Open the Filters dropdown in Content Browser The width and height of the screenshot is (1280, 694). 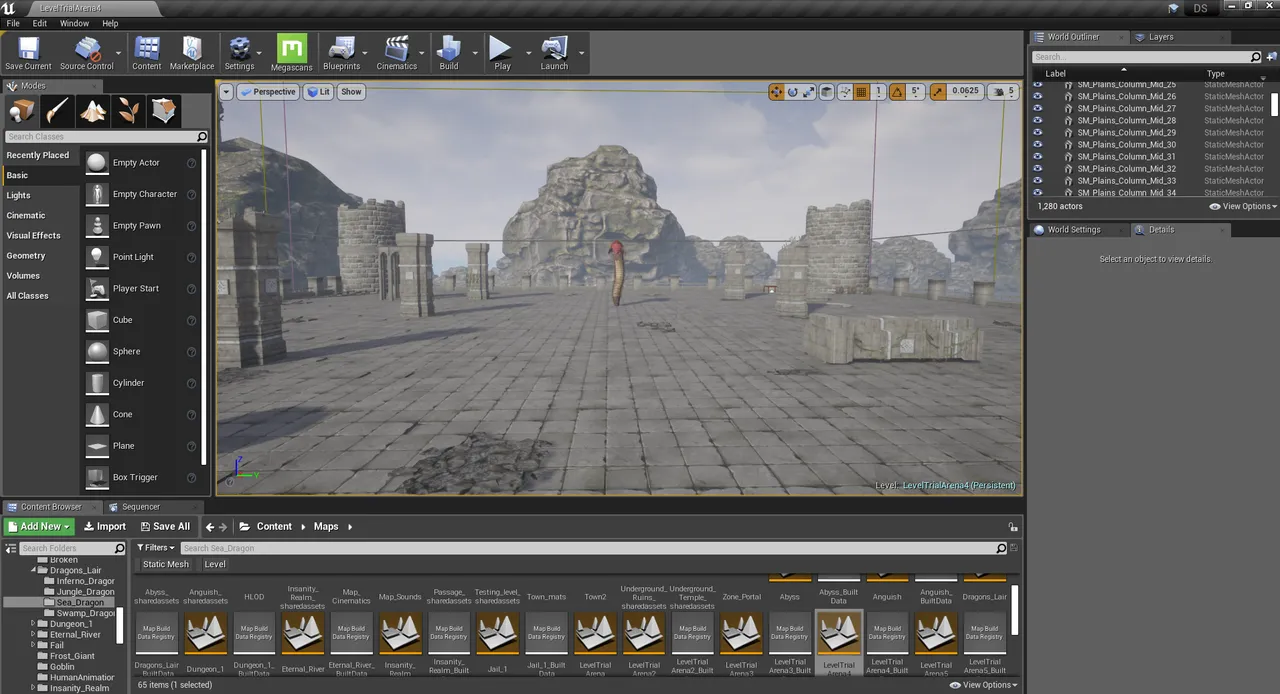tap(156, 548)
